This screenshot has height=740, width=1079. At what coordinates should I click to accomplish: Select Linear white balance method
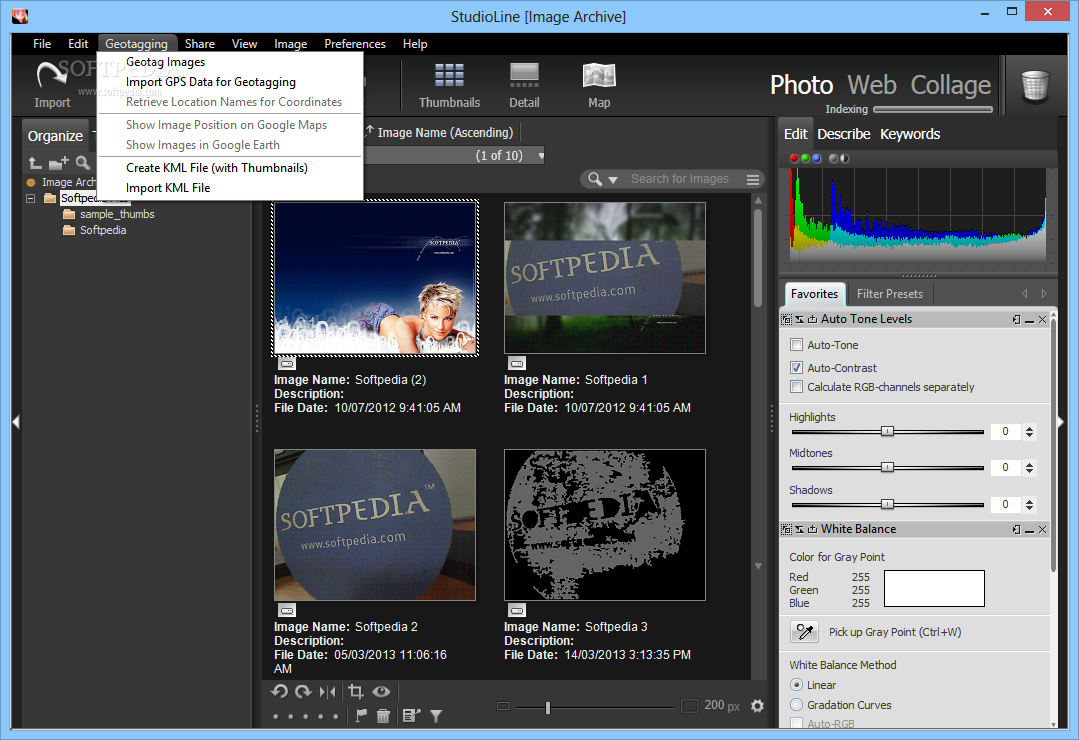[796, 685]
